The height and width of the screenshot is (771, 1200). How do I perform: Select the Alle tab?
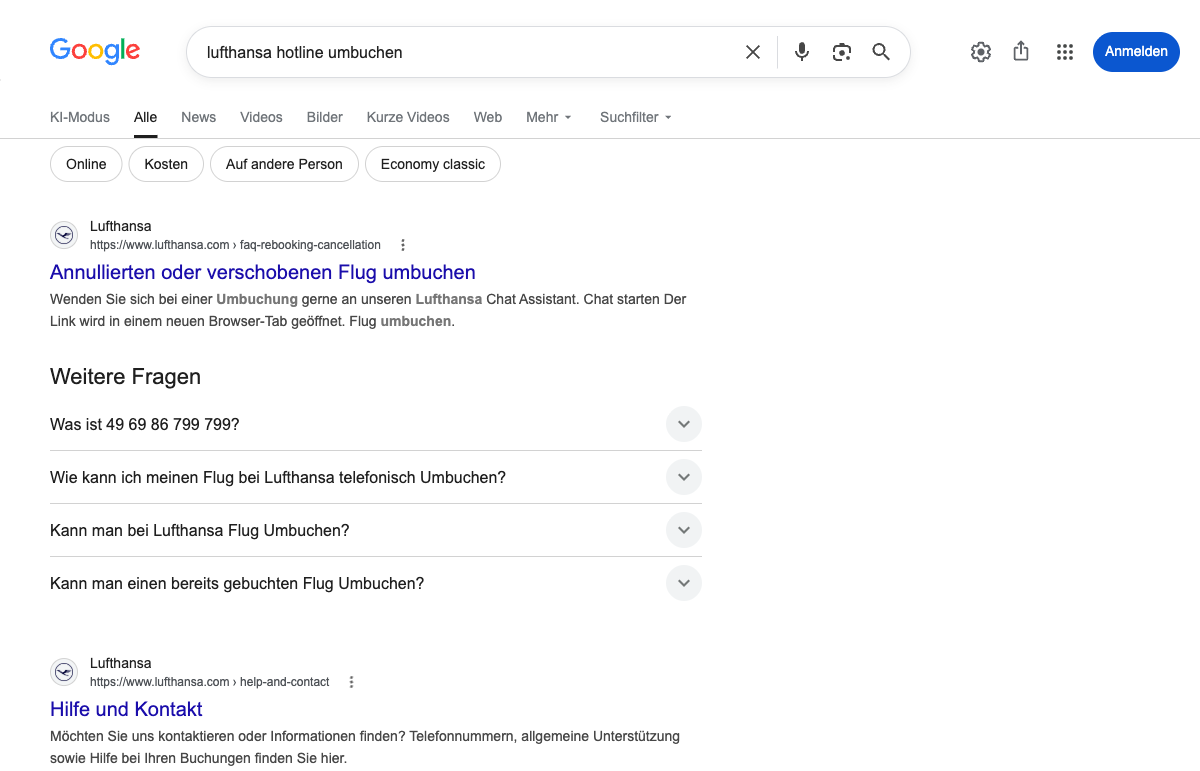146,117
